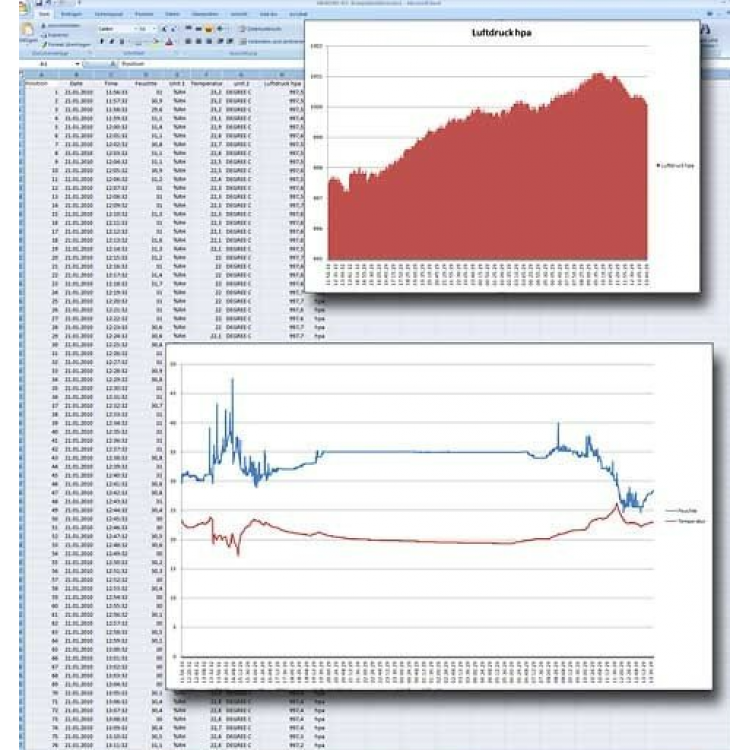Viewport: 750px width, 750px height.
Task: Decrease the font size with the smaller A
Action: 173,29
